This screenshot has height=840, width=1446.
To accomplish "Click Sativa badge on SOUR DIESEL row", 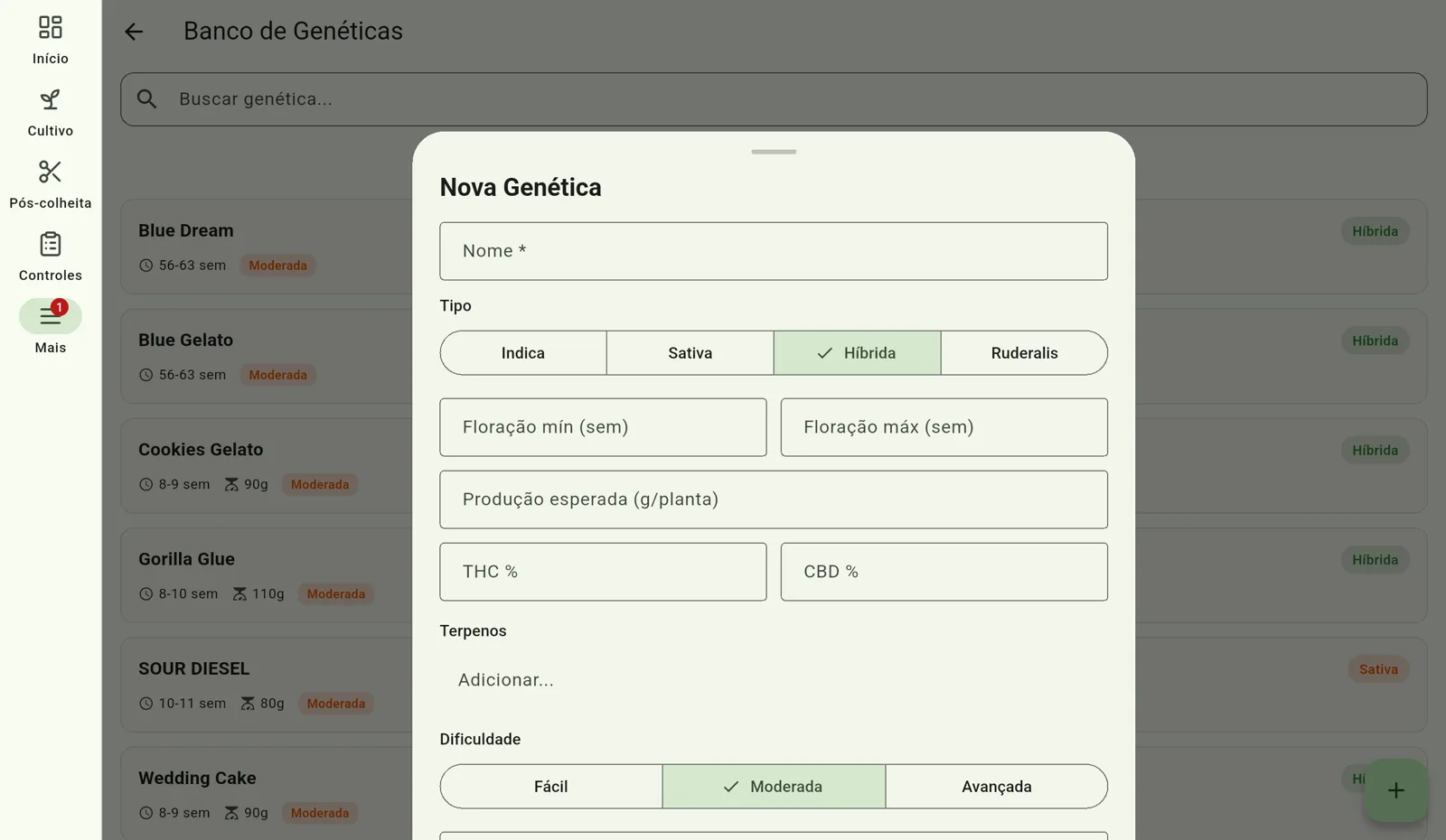I will (1378, 669).
